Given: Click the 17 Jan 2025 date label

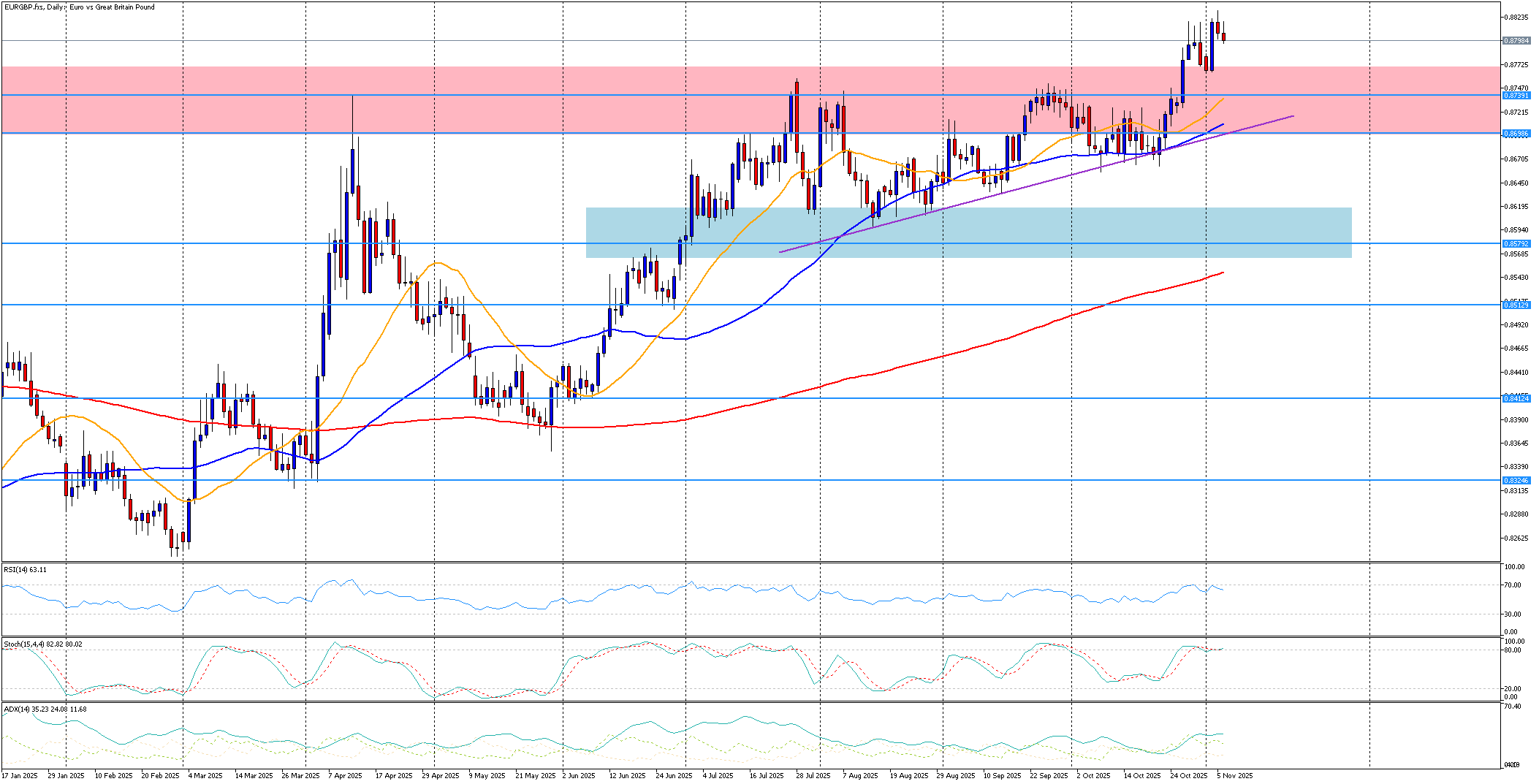Looking at the screenshot, I should pyautogui.click(x=20, y=776).
